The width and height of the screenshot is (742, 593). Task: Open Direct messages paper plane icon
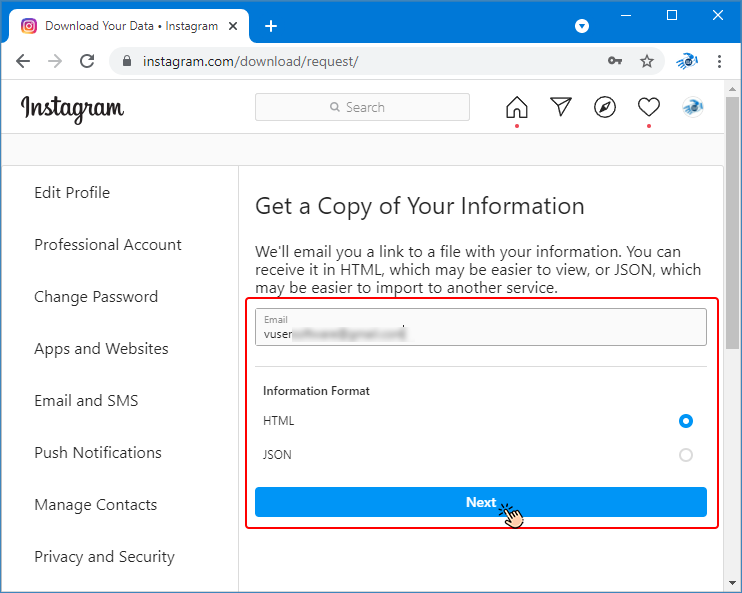point(561,106)
